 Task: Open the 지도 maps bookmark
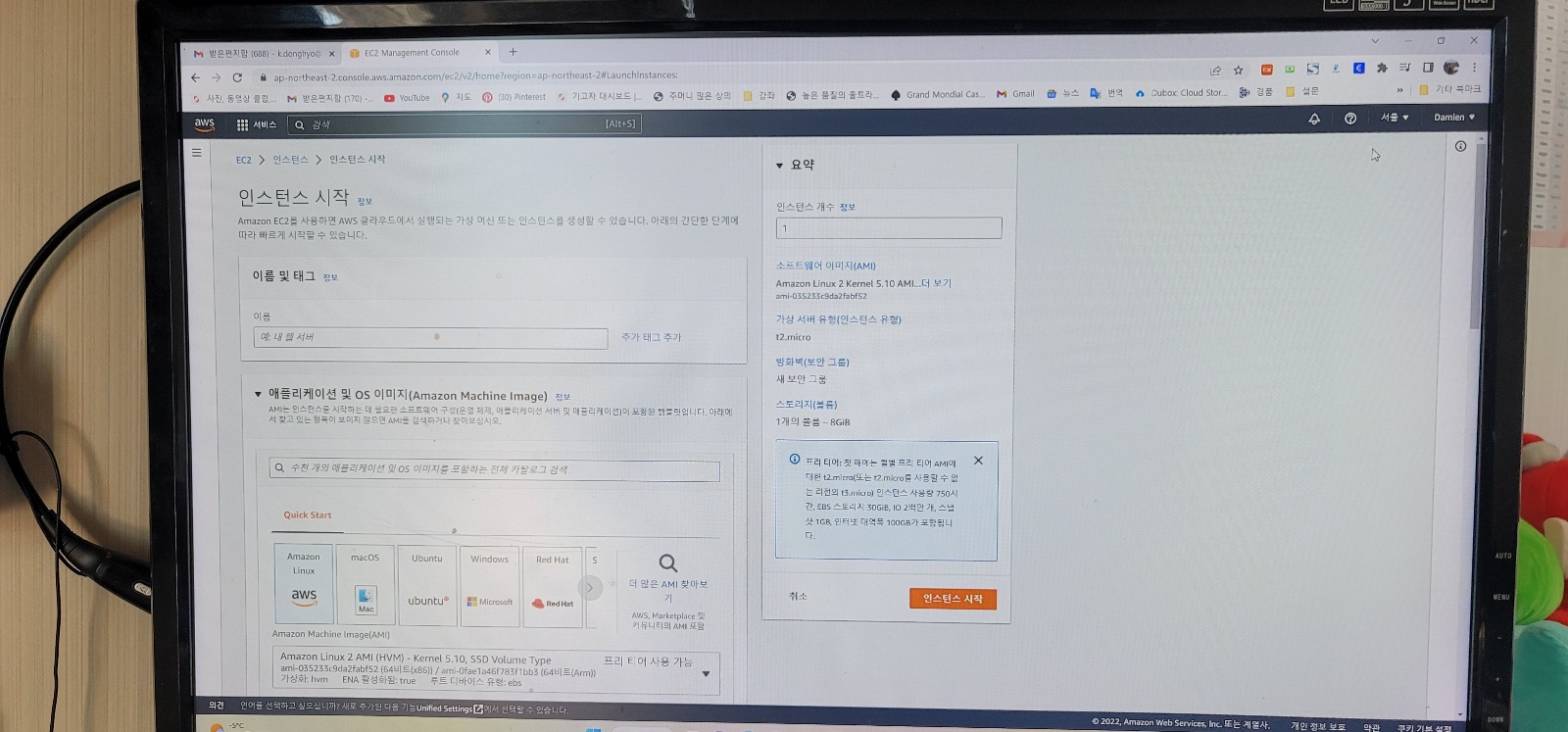(x=456, y=97)
